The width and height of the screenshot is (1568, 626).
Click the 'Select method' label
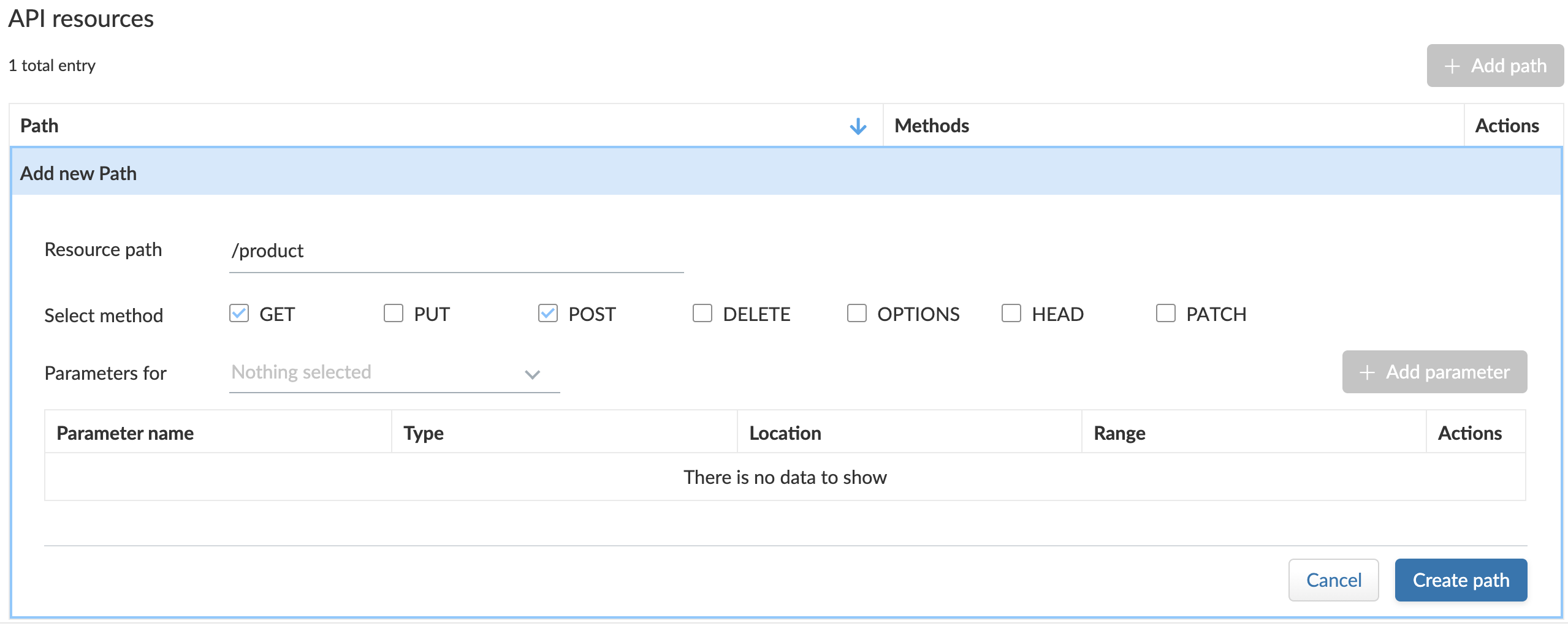point(104,315)
